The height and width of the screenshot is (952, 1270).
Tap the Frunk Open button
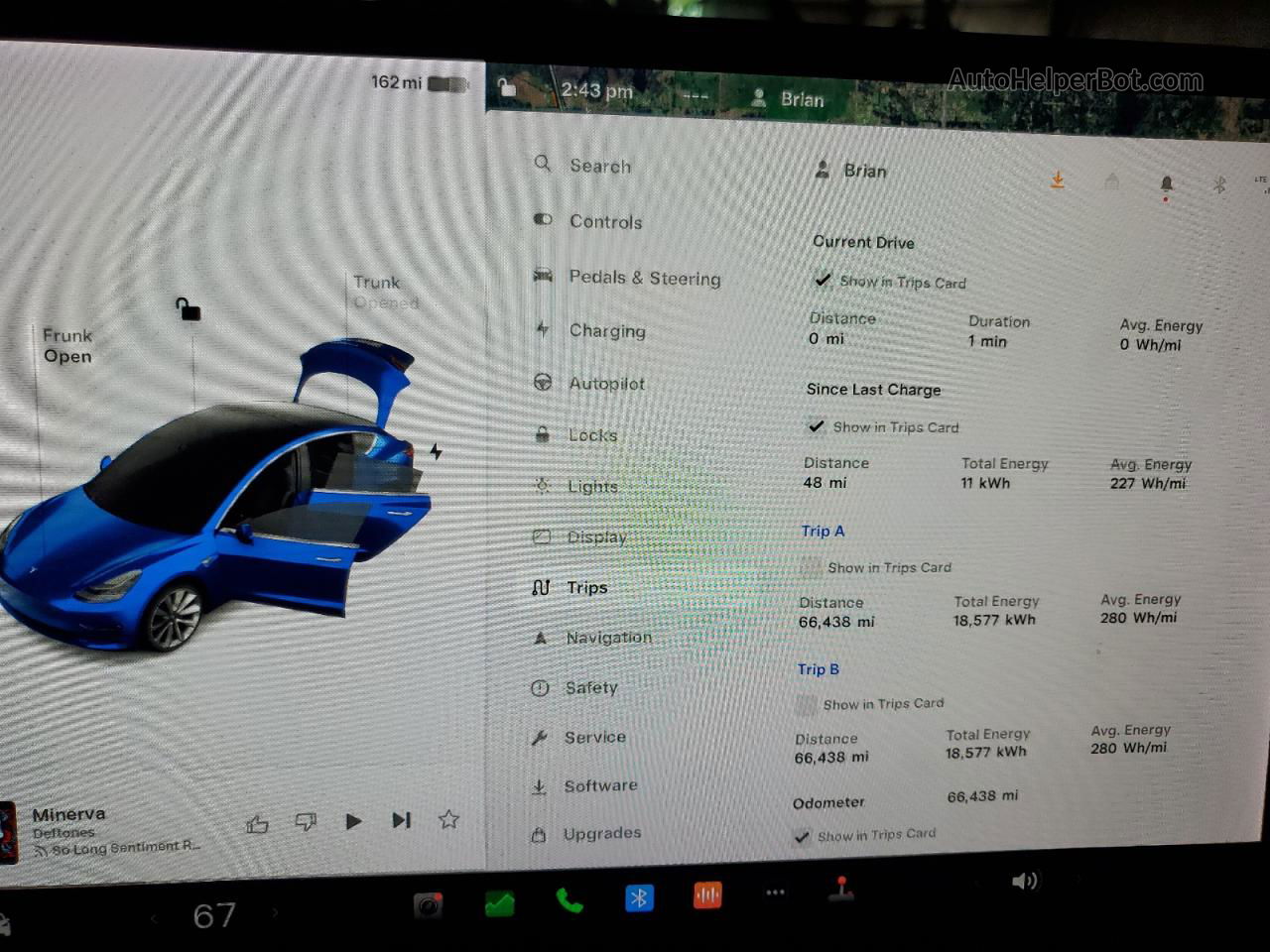click(67, 345)
